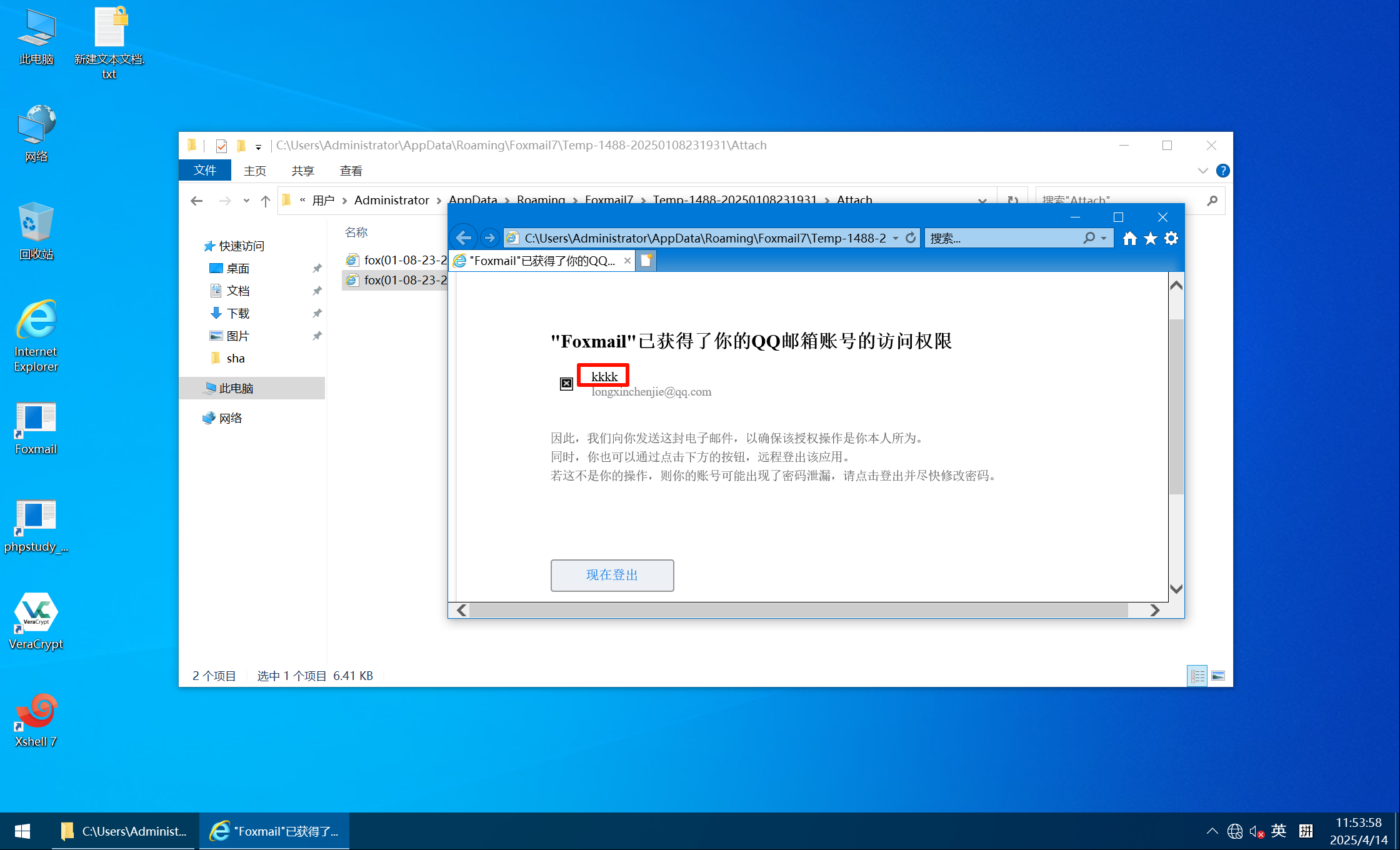Open Explorer help question mark icon

click(1223, 171)
